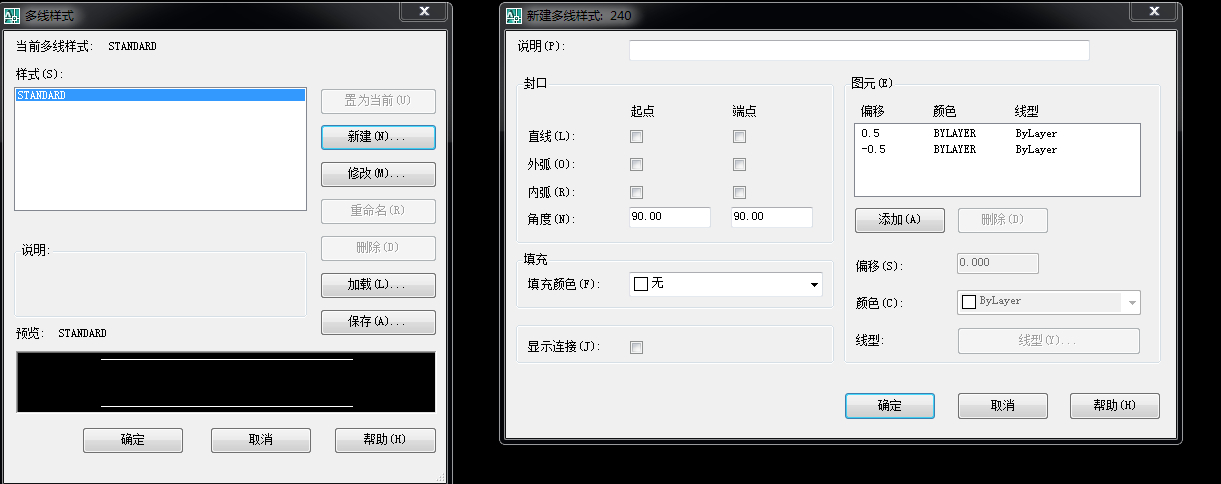
Task: Click the 偏移(S) 0.000 field
Action: (998, 263)
